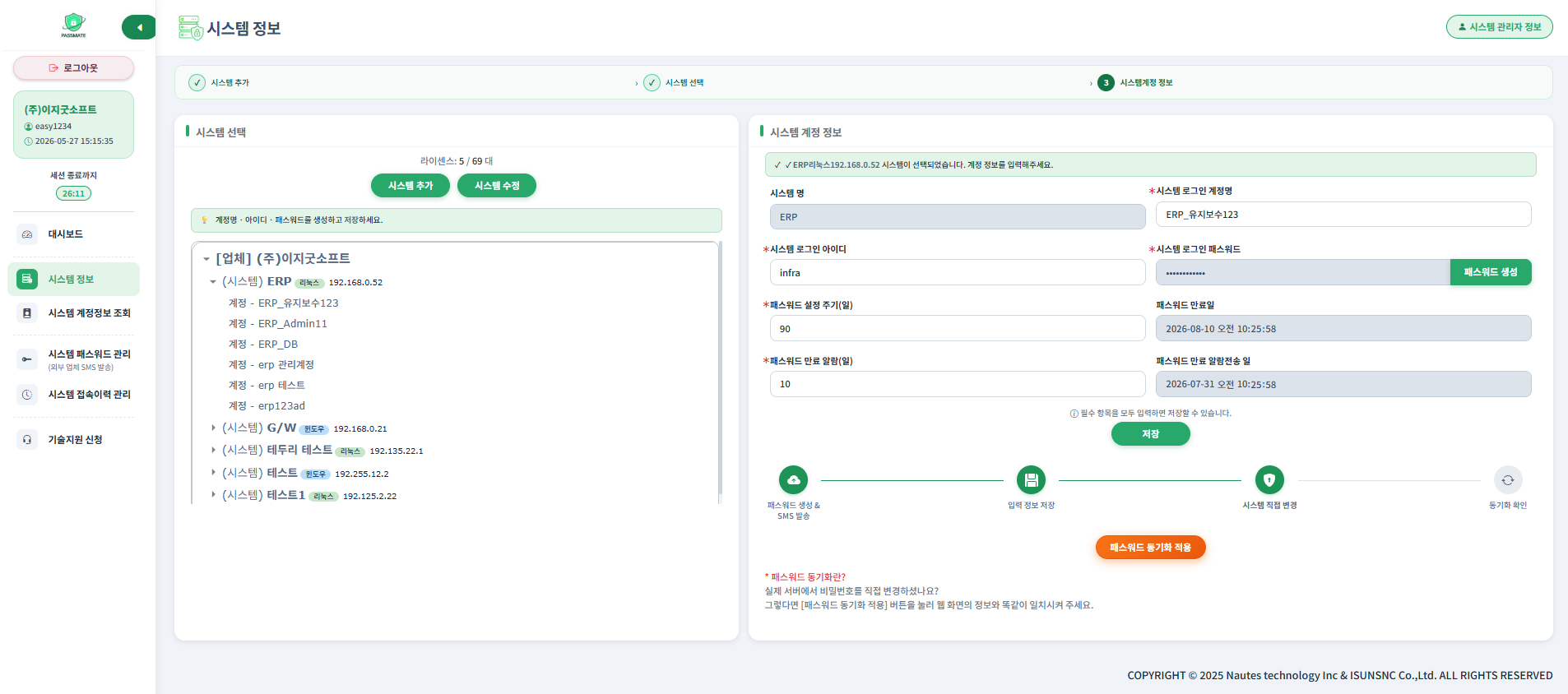The image size is (1568, 694).
Task: Click the 시스템 명 ERP field
Action: tap(958, 217)
